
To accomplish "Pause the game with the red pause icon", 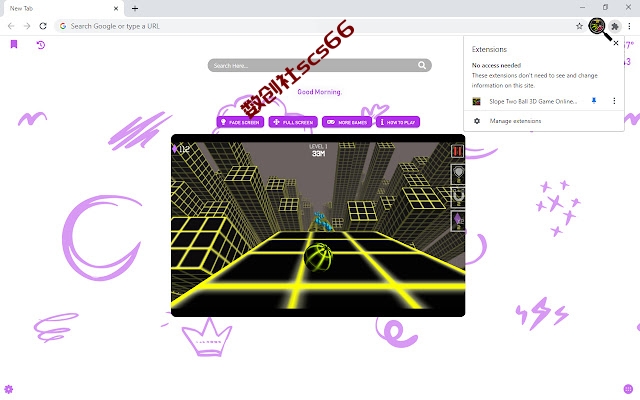I will coord(457,151).
